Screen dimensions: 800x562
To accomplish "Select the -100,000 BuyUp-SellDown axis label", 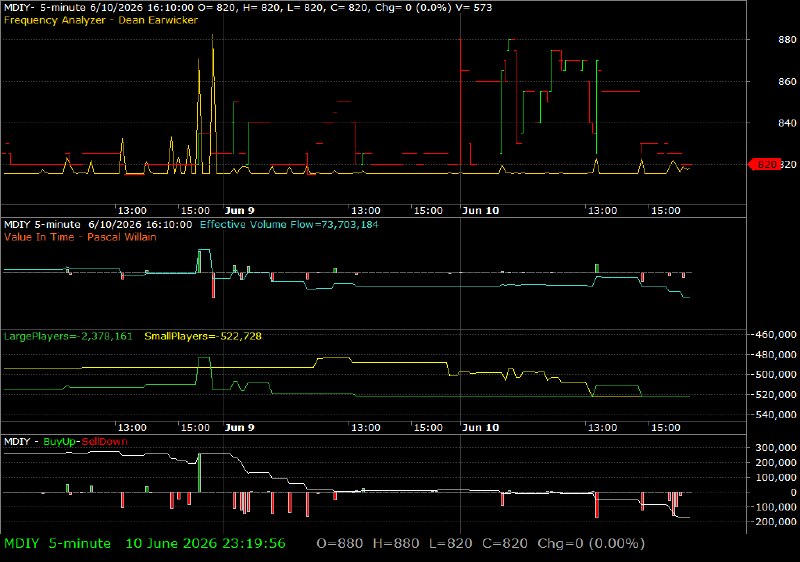I will [x=775, y=507].
